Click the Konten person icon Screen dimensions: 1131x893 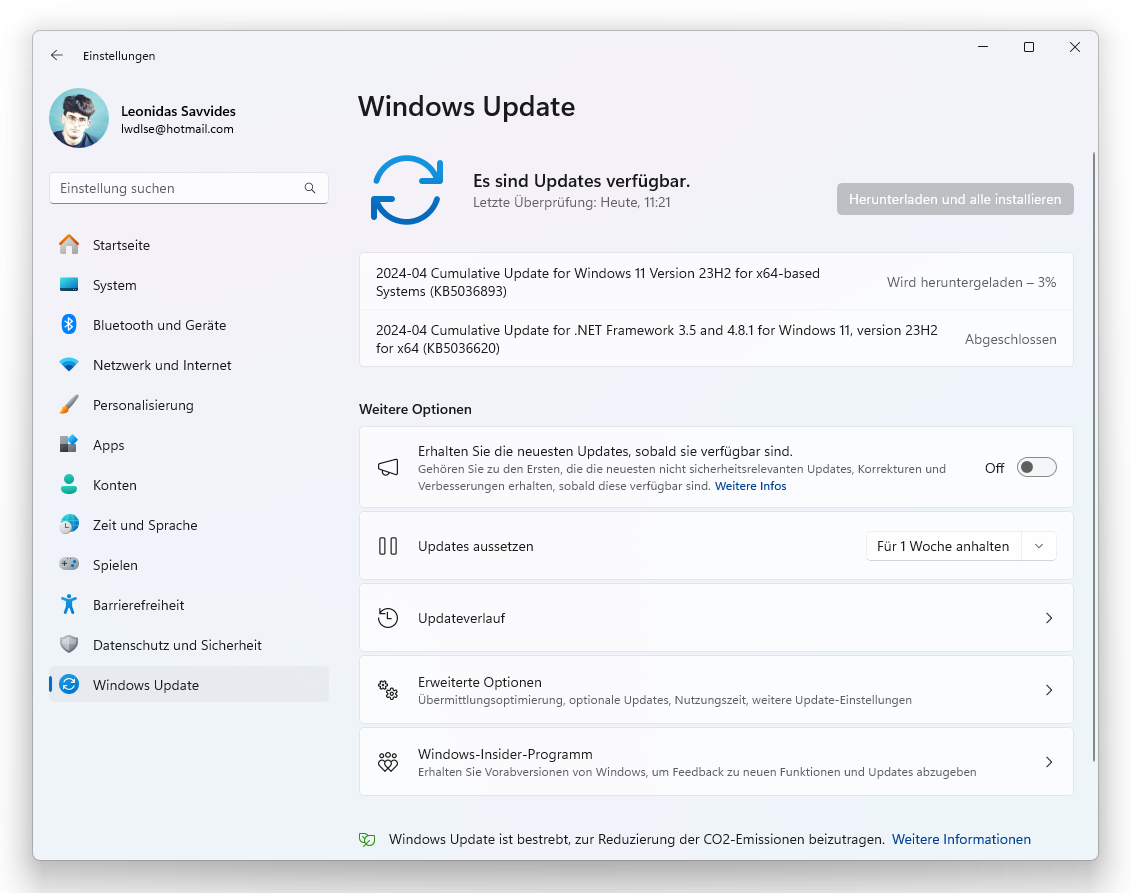click(69, 484)
